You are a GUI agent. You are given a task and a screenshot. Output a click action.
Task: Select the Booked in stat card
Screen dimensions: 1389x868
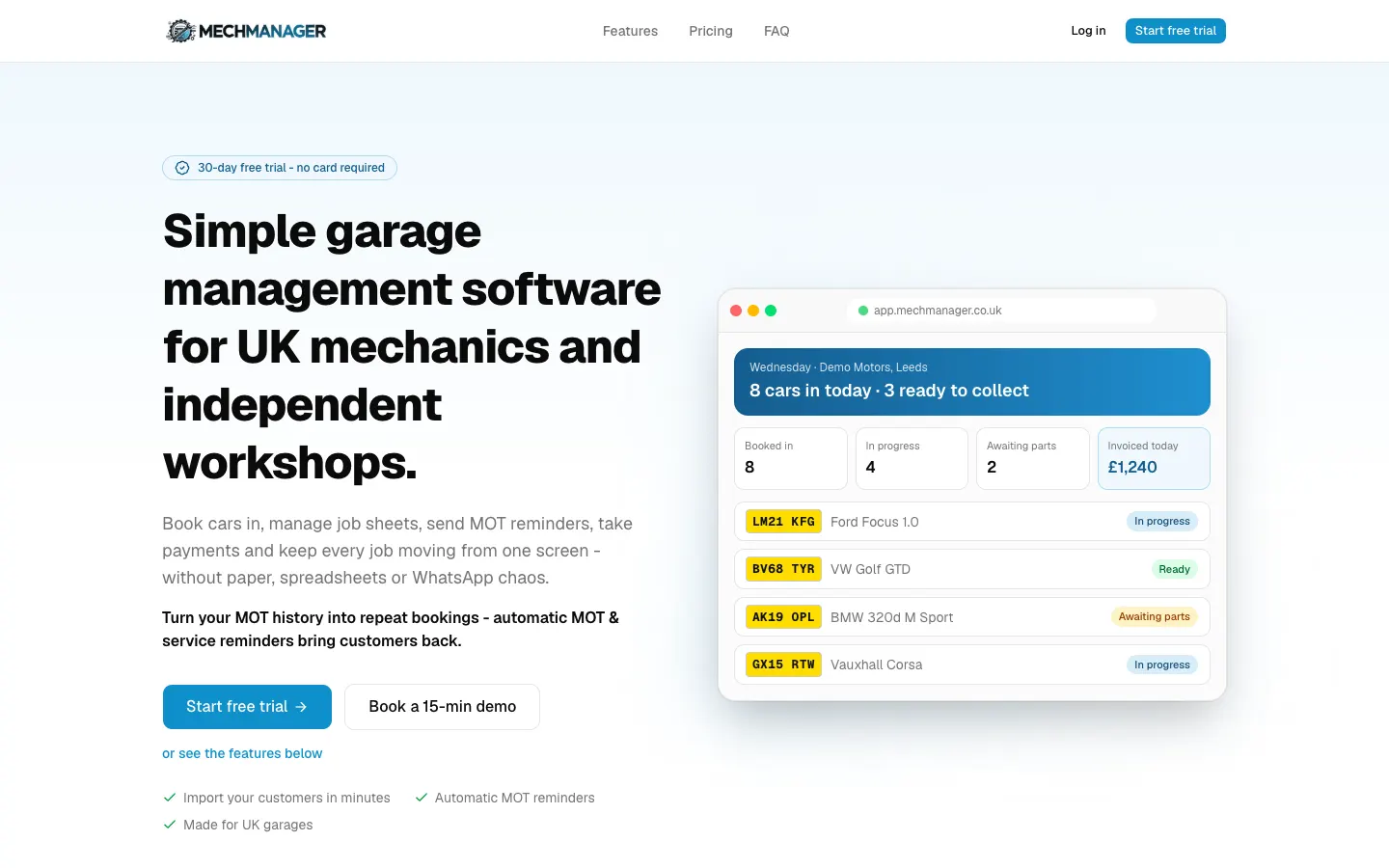pyautogui.click(x=791, y=458)
